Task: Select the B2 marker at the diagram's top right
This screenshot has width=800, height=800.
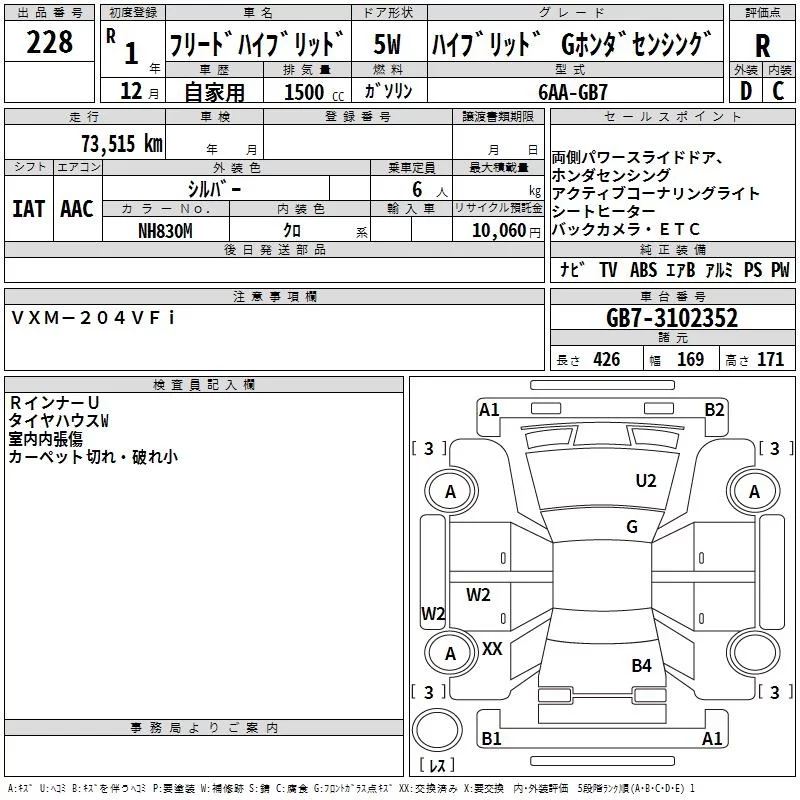Action: [714, 409]
